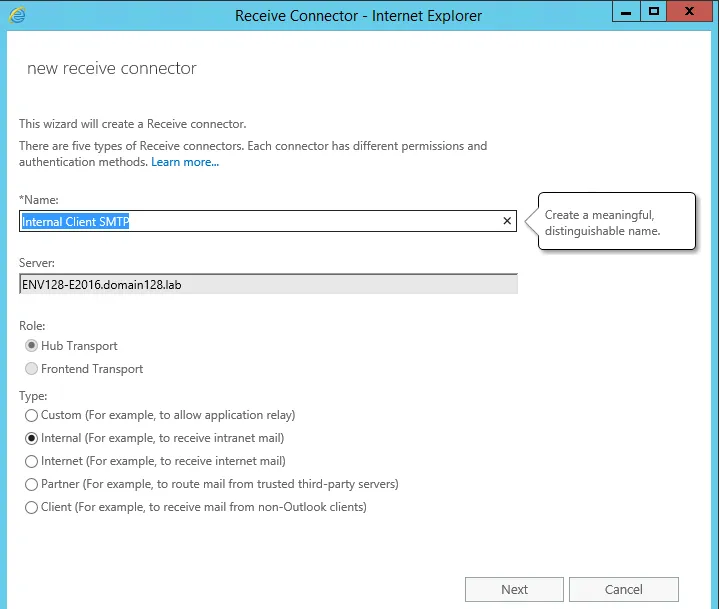Viewport: 719px width, 609px height.
Task: Maximize the Receive Connector window
Action: pyautogui.click(x=654, y=13)
